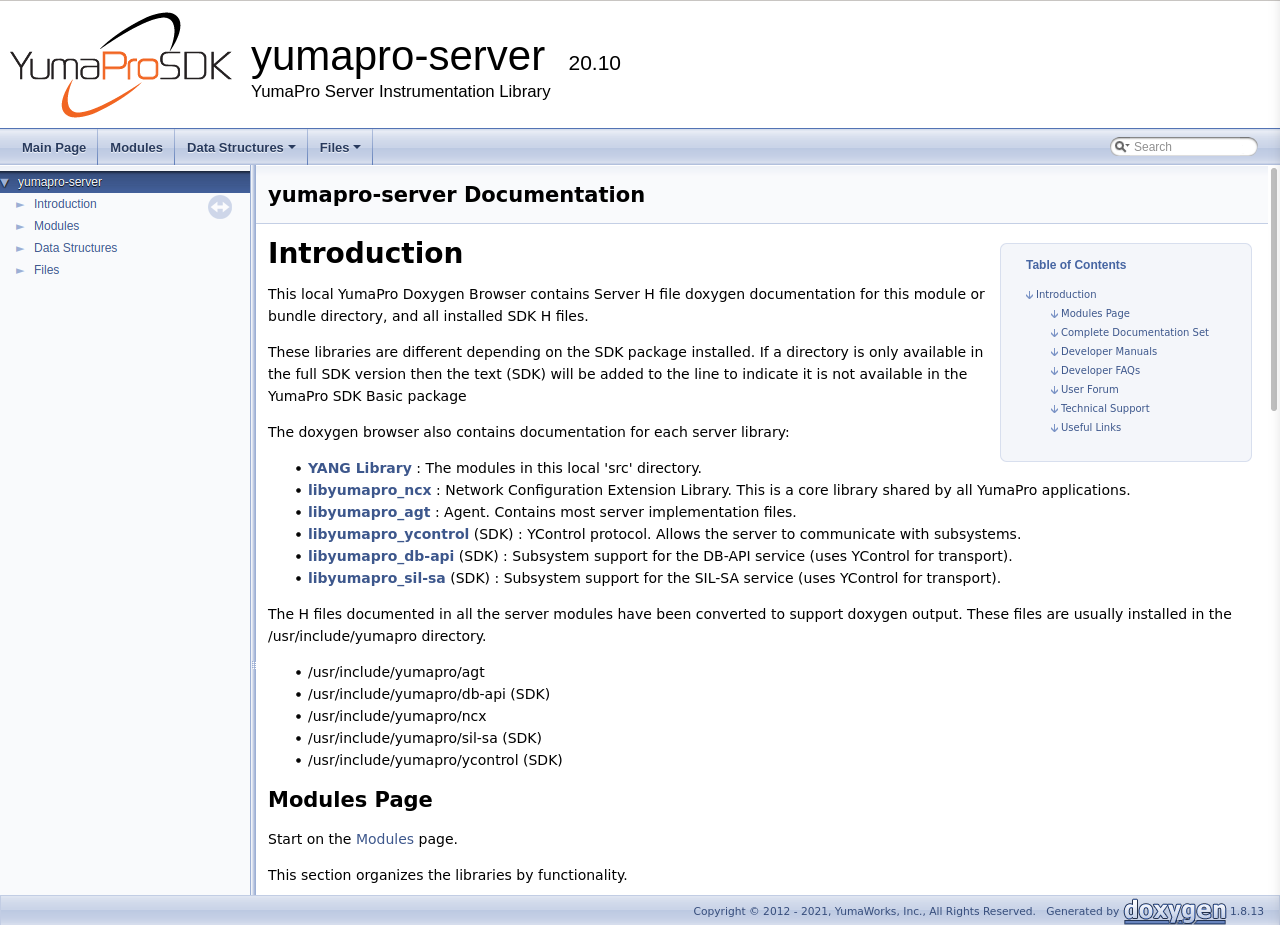The image size is (1280, 925).
Task: Click the search magnifier icon
Action: pos(1121,147)
